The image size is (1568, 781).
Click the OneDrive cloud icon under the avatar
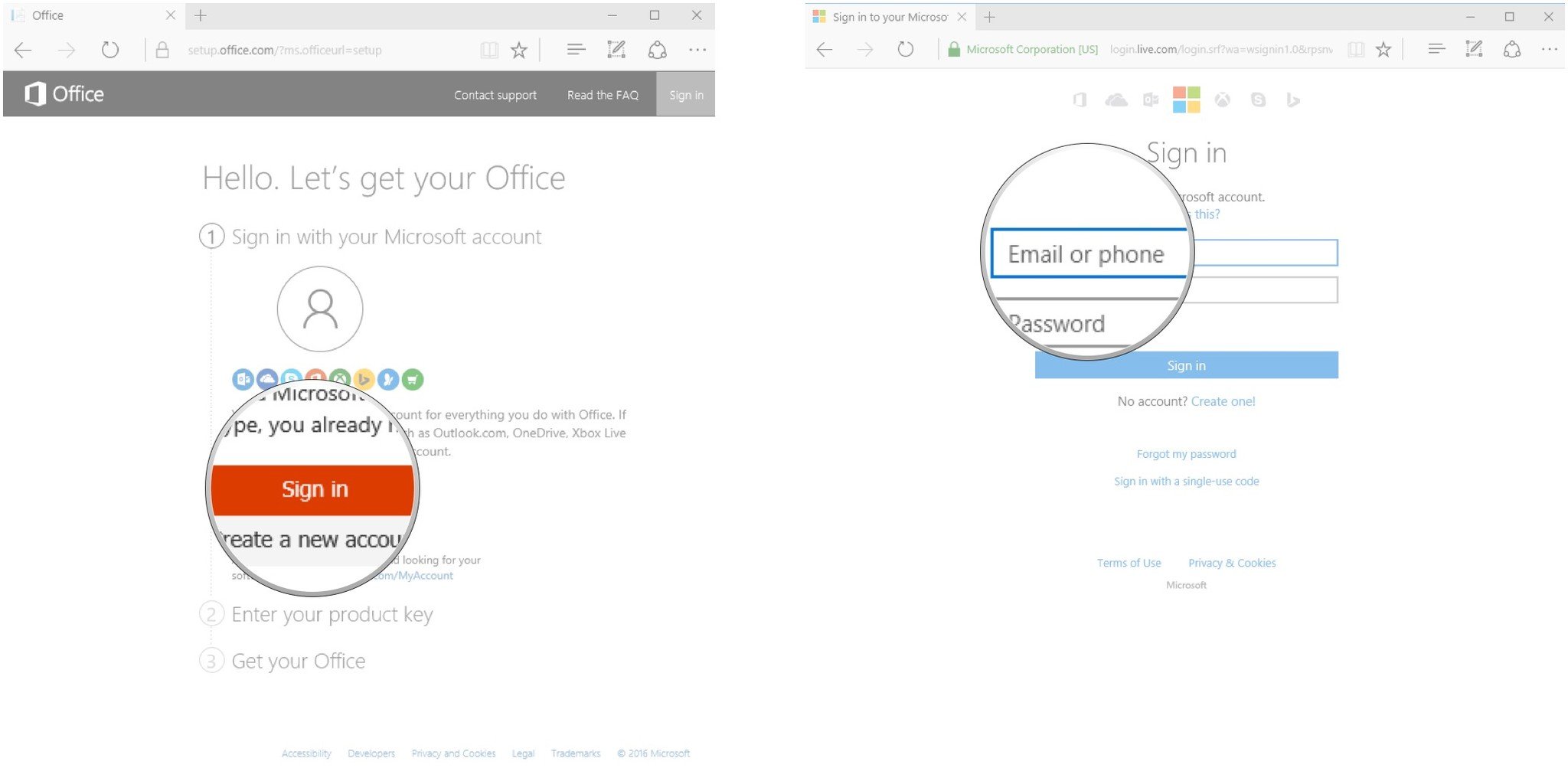pyautogui.click(x=267, y=379)
